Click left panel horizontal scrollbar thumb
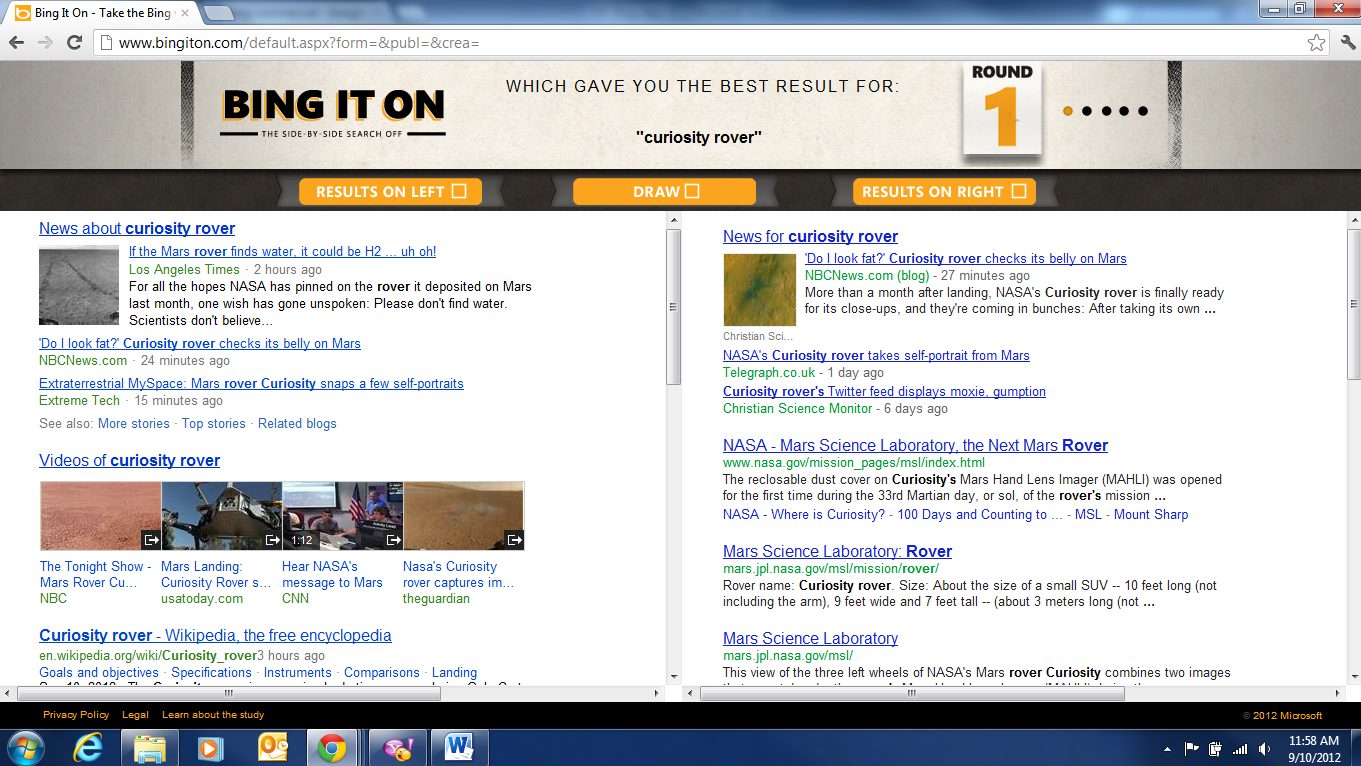The image size is (1361, 766). click(x=229, y=692)
